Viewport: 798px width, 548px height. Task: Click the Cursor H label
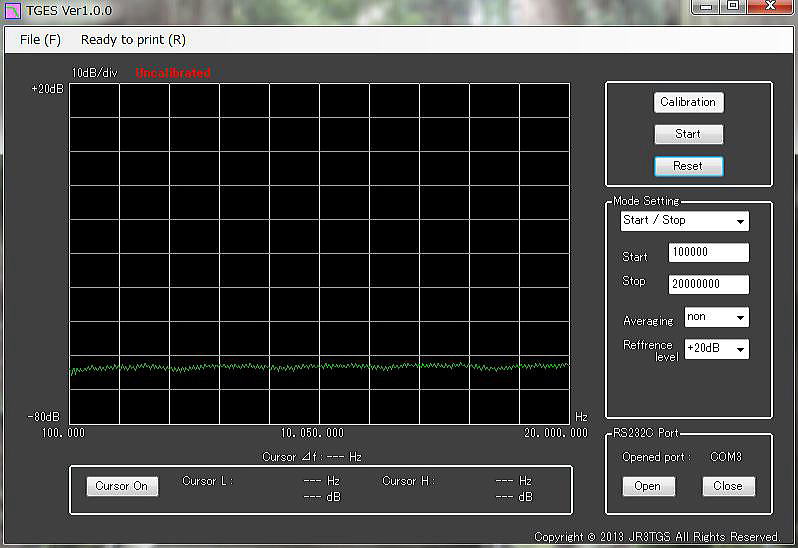(408, 481)
